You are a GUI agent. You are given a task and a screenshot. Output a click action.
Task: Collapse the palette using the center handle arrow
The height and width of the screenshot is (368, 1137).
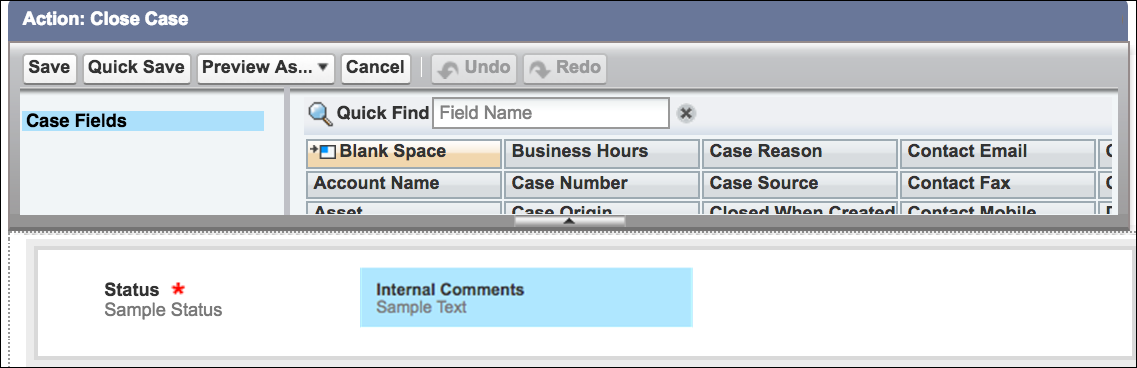(x=569, y=221)
